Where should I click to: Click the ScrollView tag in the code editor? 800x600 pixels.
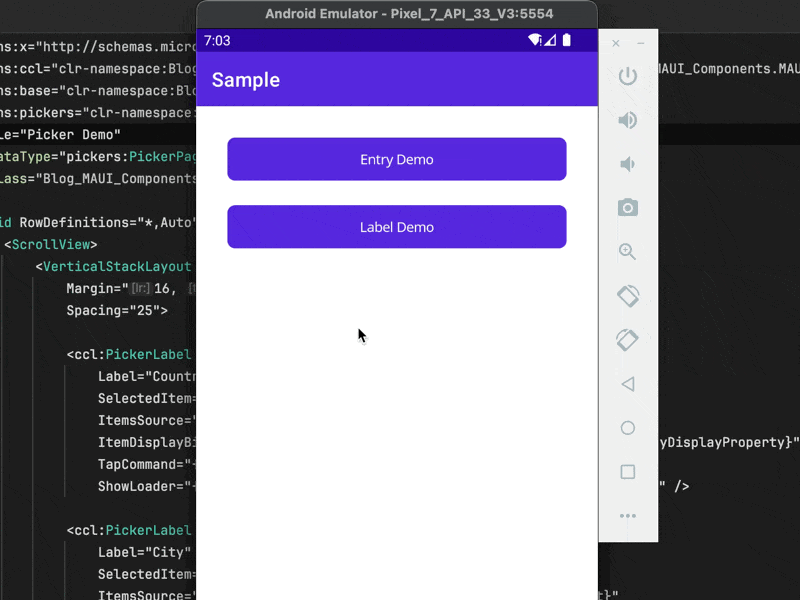[50, 244]
